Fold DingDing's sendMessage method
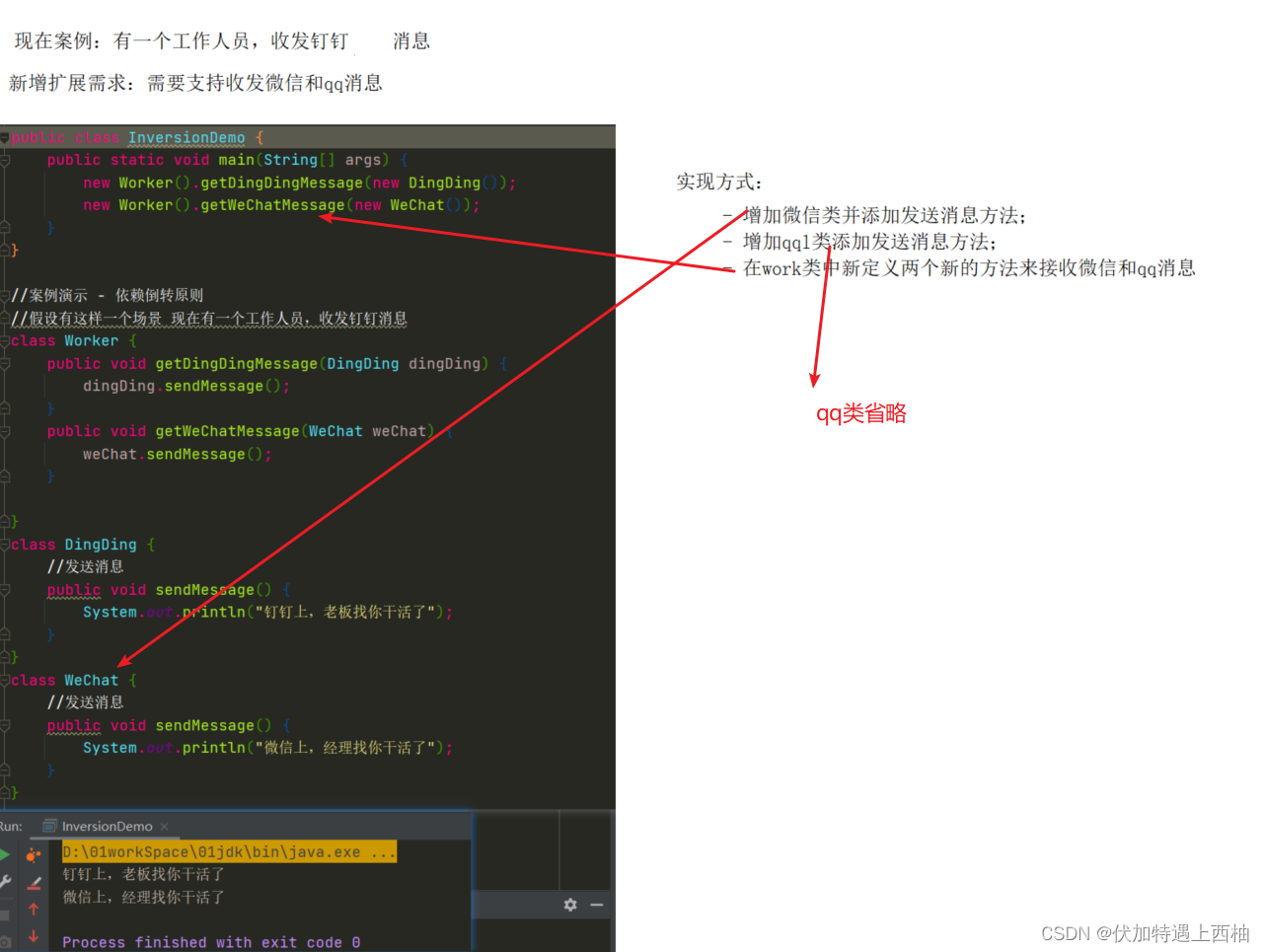This screenshot has height=952, width=1264. click(5, 590)
